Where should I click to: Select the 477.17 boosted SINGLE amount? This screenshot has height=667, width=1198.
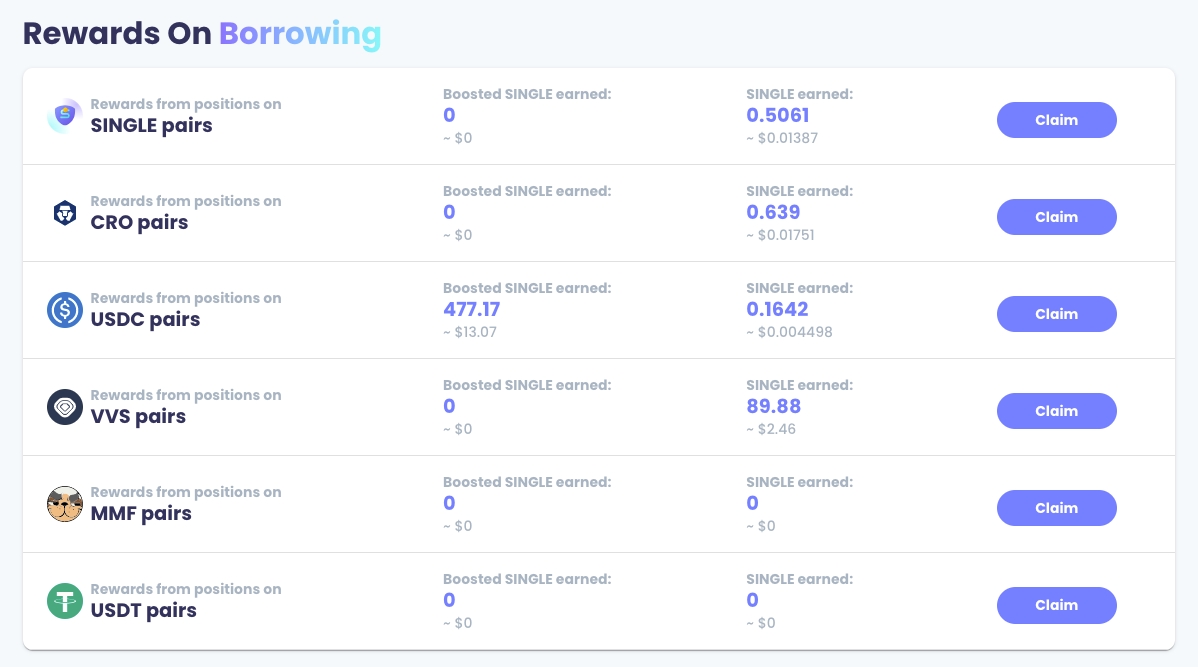click(471, 309)
